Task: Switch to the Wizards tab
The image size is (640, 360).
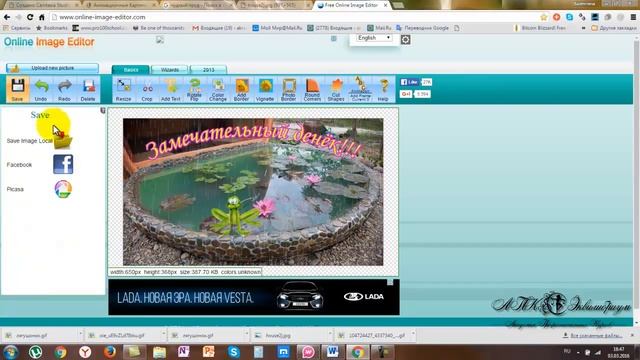Action: [x=169, y=70]
